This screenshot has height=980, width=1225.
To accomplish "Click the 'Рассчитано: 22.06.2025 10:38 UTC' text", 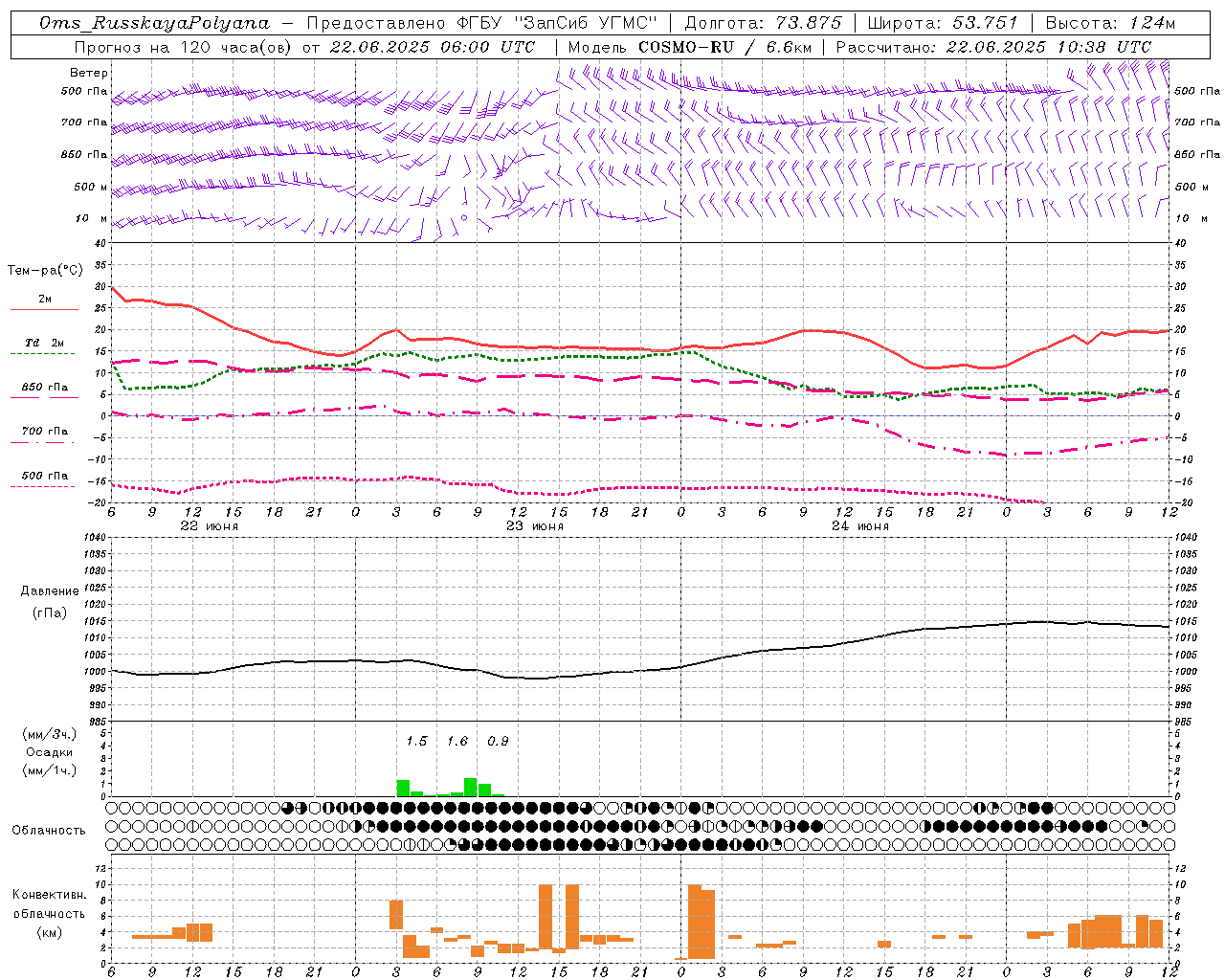I will tap(993, 47).
